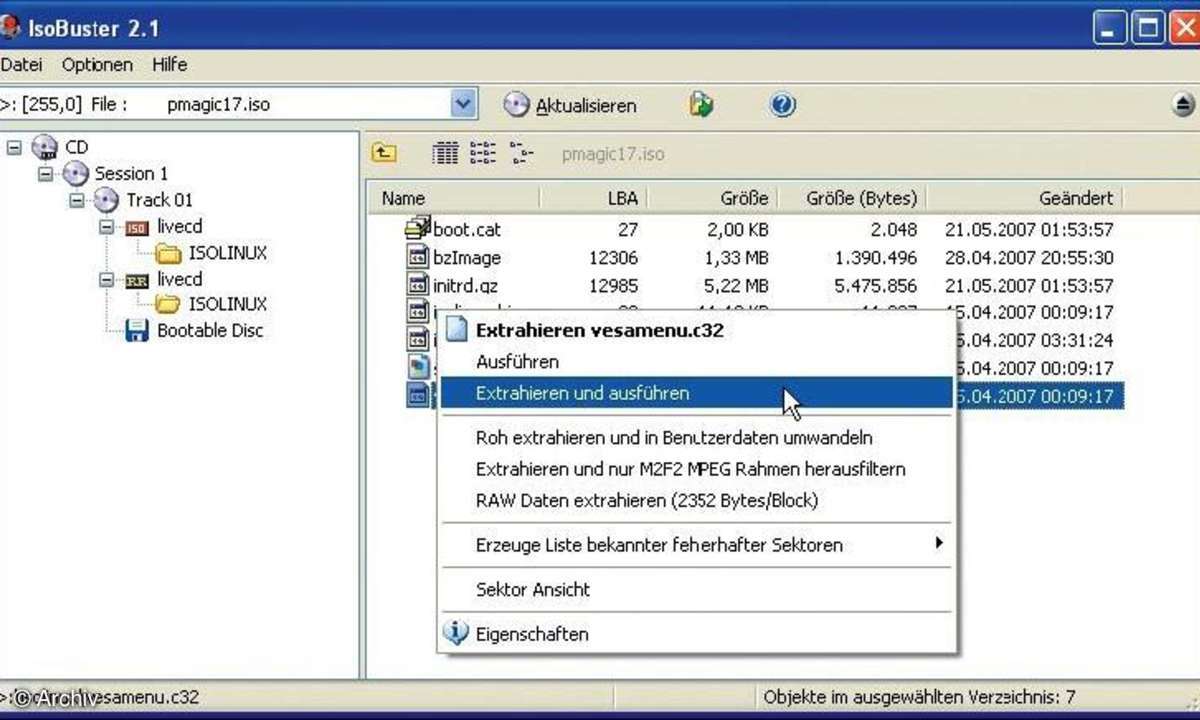
Task: Click date 21.05.2007 01:53:57 of boot.cat
Action: pos(1029,230)
